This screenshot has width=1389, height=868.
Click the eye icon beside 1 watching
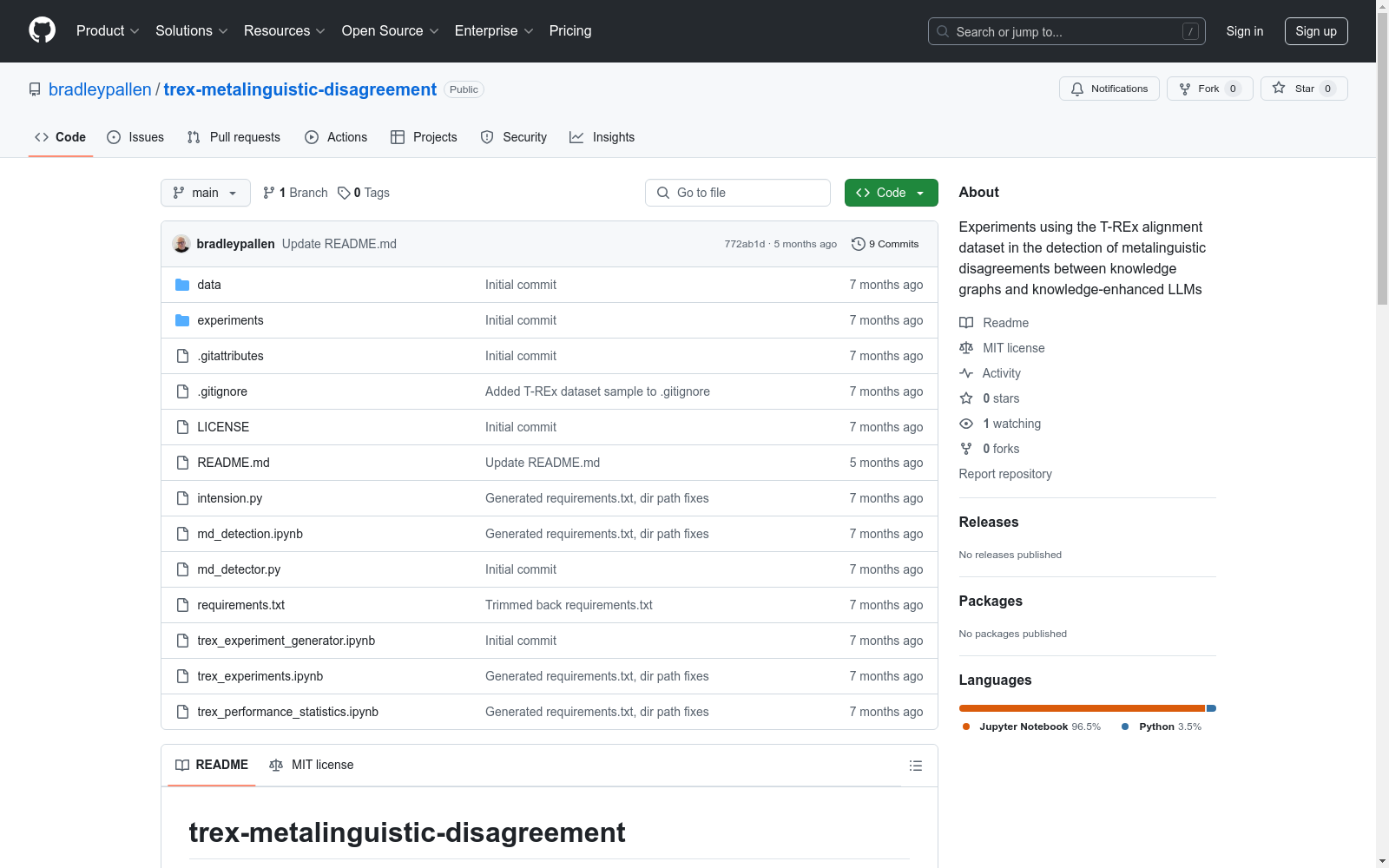[x=966, y=424]
